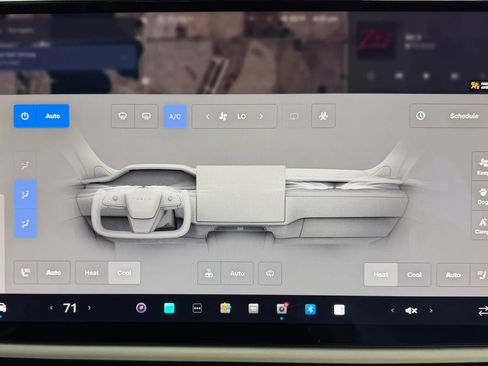
Task: Tap the passenger seat heater icon
Action: pos(480,275)
